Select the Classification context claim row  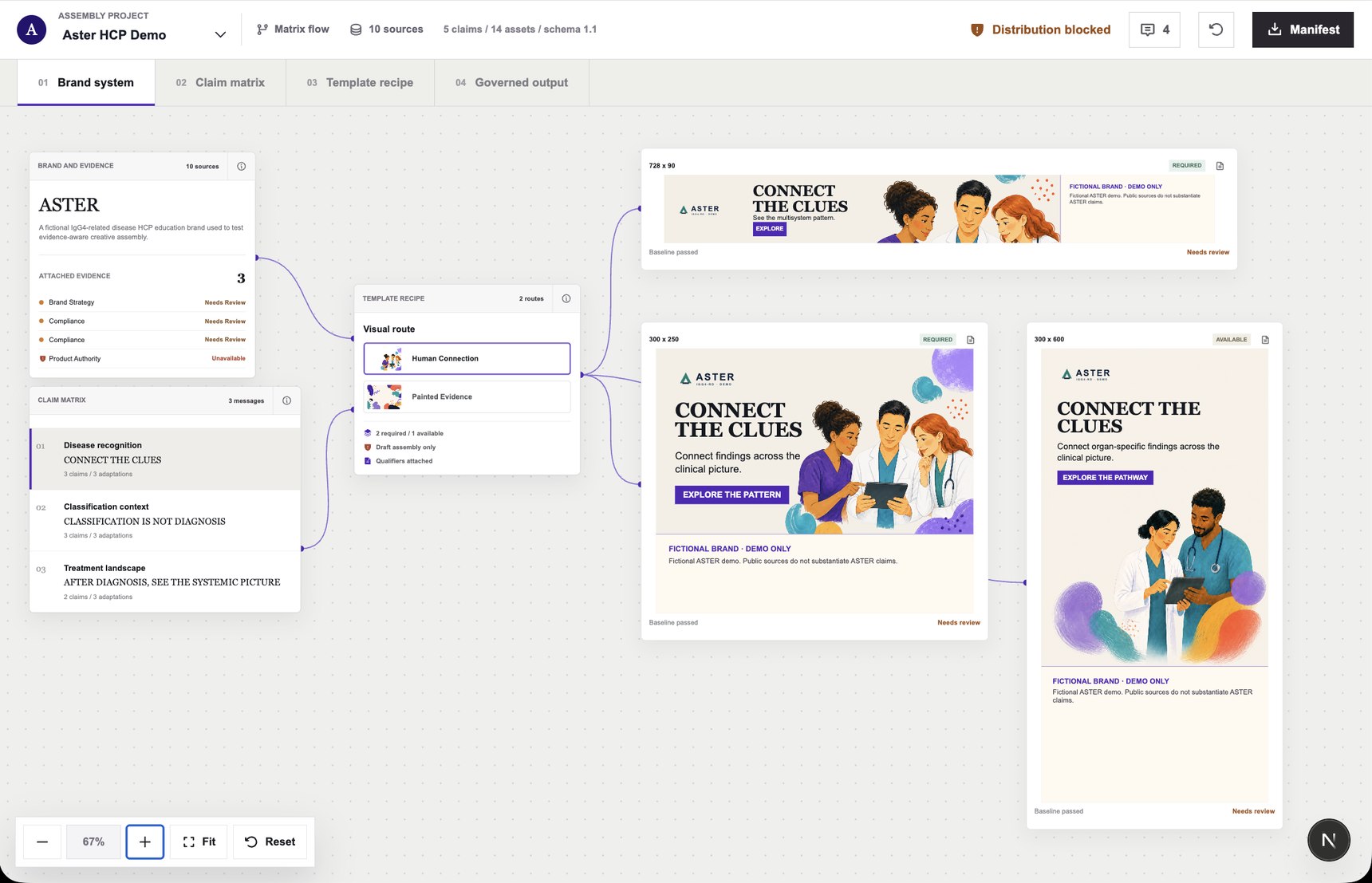pos(165,520)
